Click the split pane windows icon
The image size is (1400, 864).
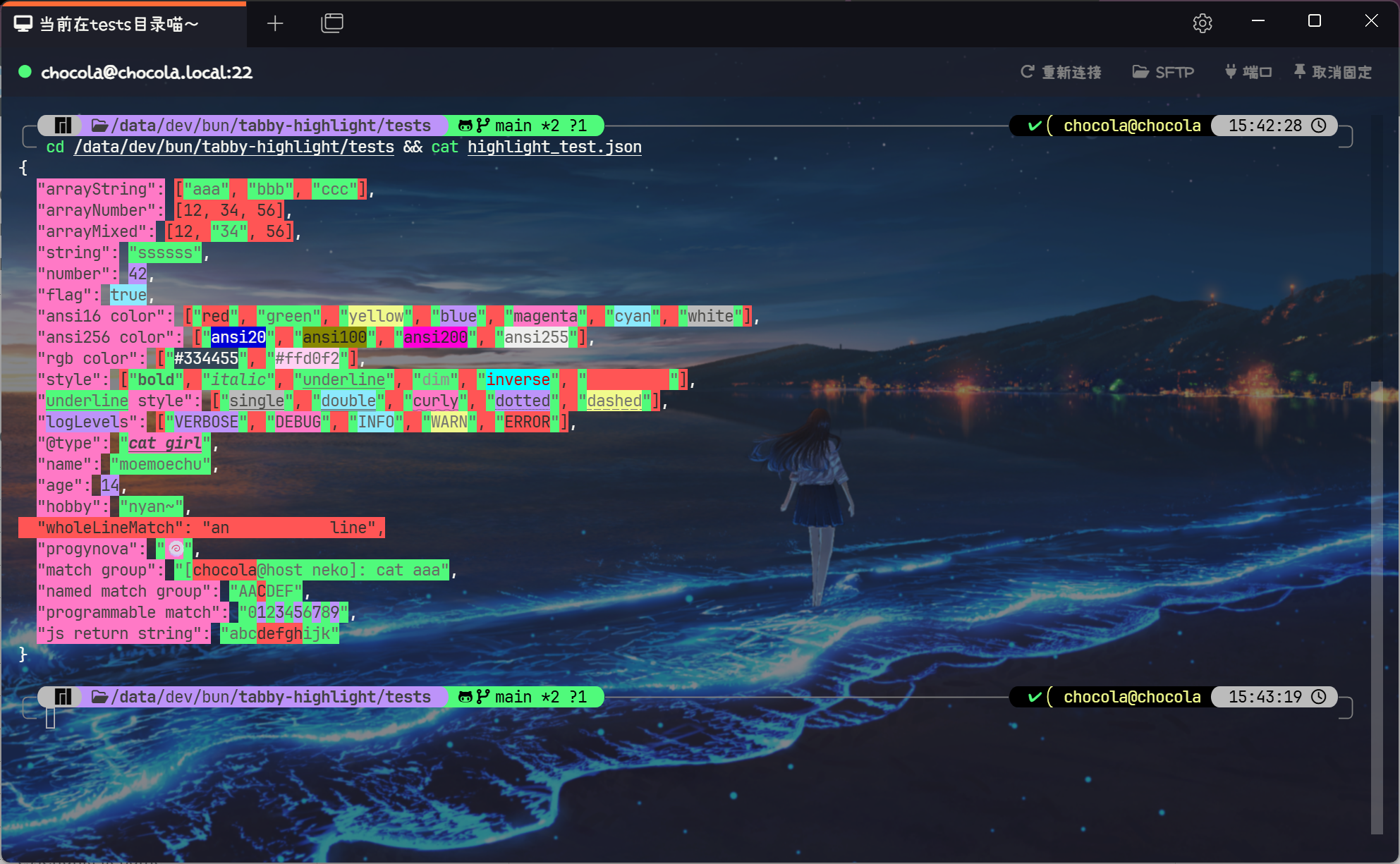tap(332, 23)
